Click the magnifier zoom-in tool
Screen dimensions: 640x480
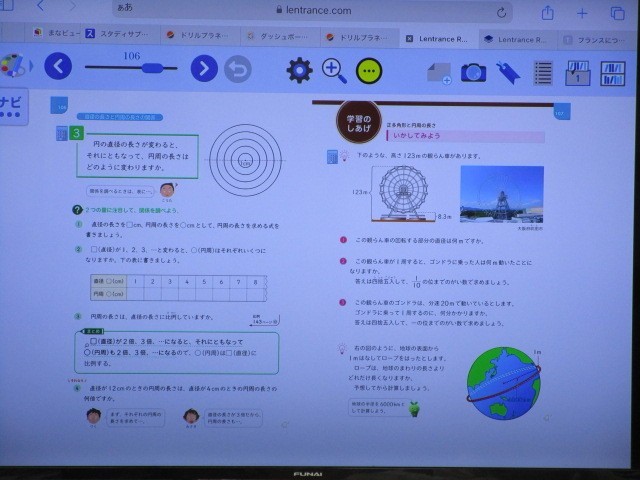[x=334, y=69]
